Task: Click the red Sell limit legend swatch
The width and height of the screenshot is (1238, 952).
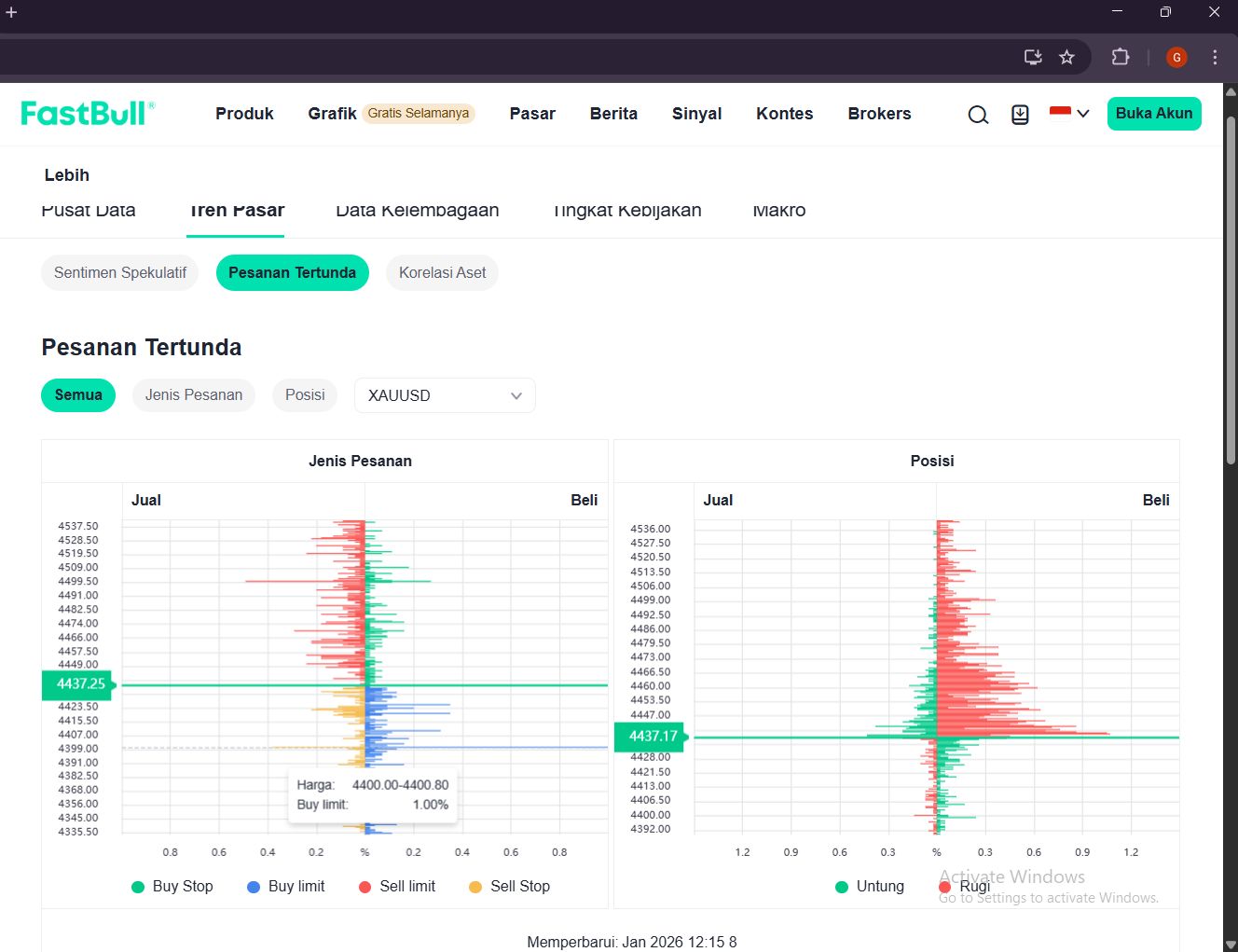Action: coord(365,887)
